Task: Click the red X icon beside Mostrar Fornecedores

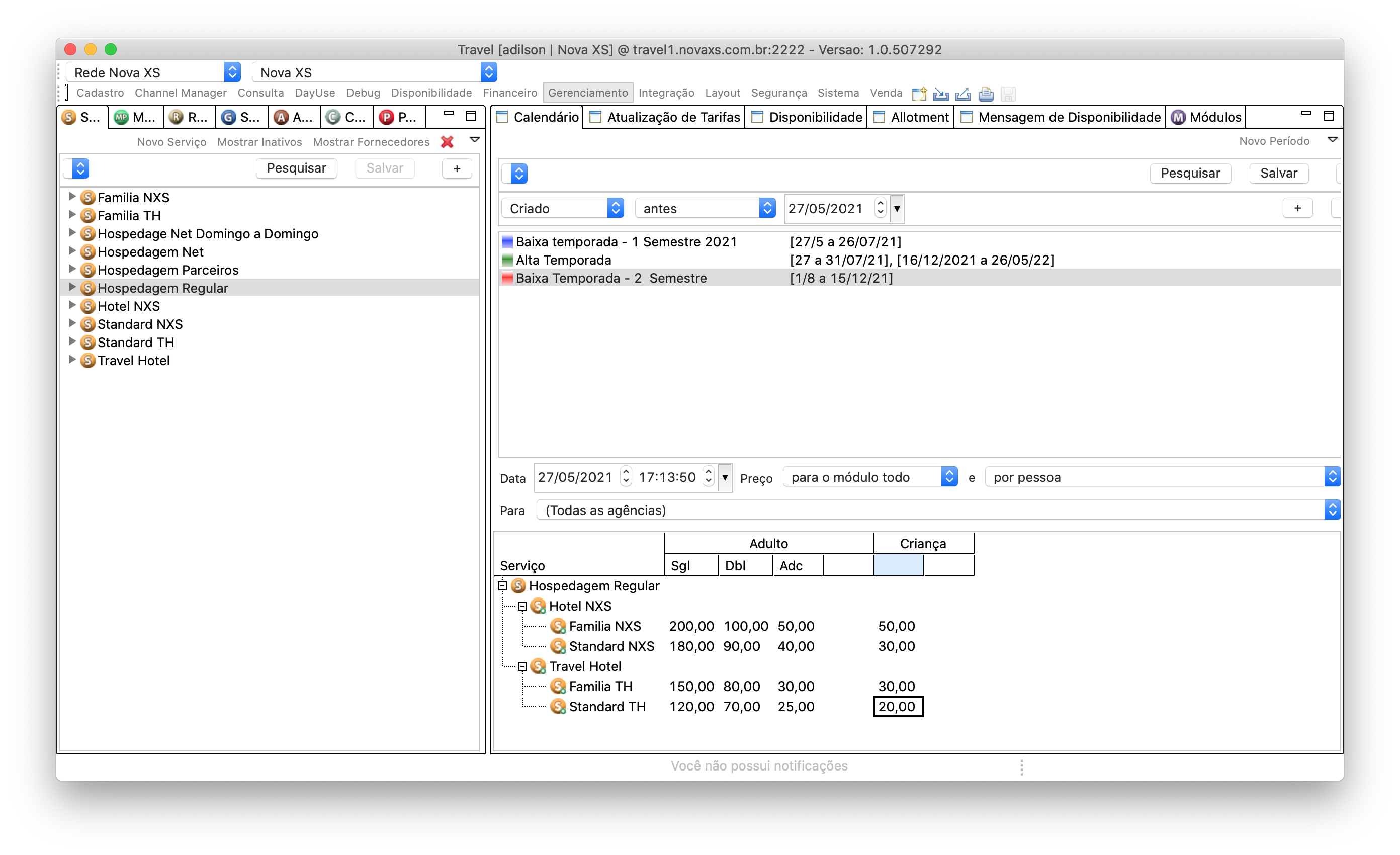Action: 447,142
